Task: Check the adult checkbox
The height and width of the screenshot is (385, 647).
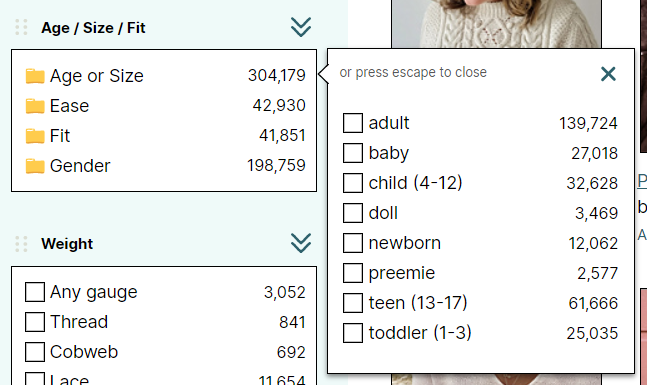Action: coord(353,123)
